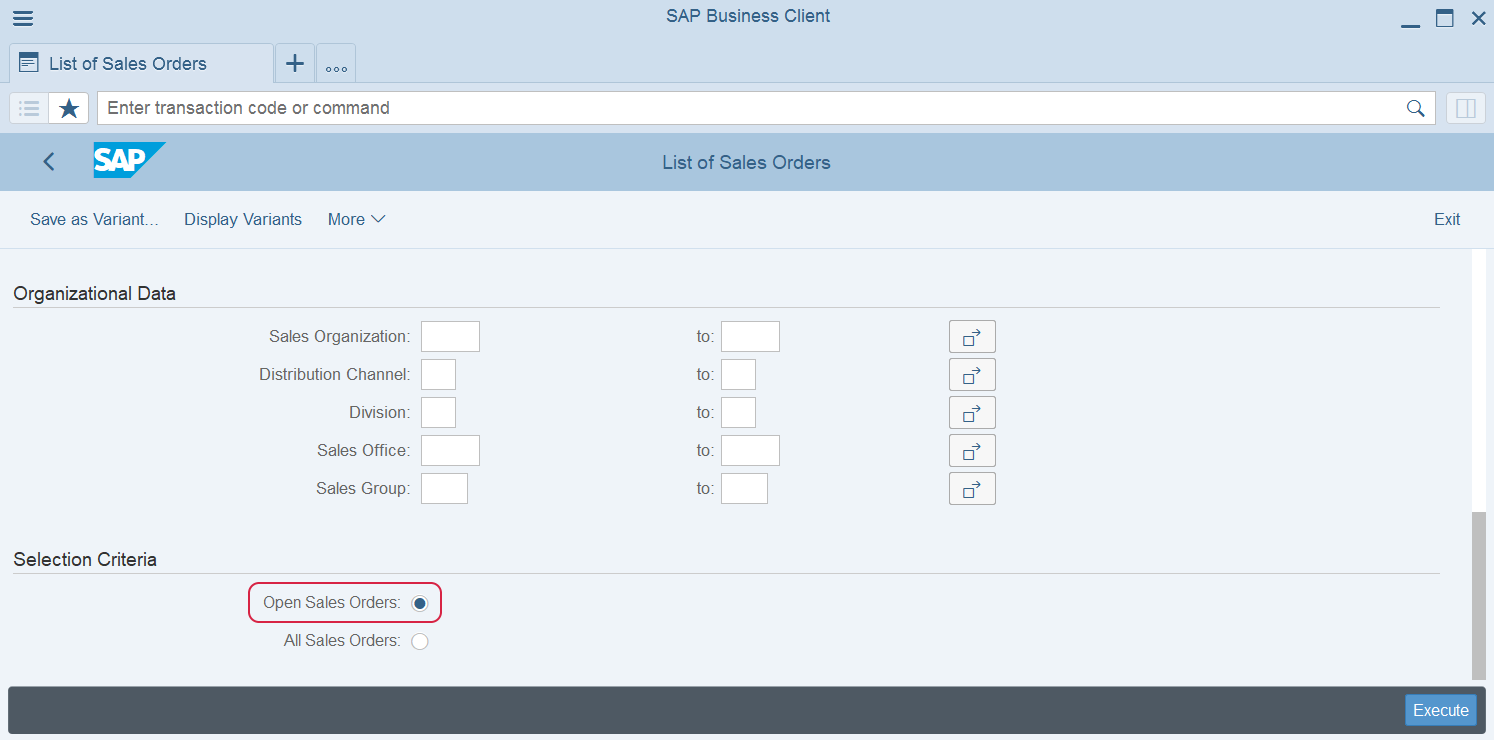Close the SAP Business Client window
Screen dimensions: 1494x740
point(1478,18)
